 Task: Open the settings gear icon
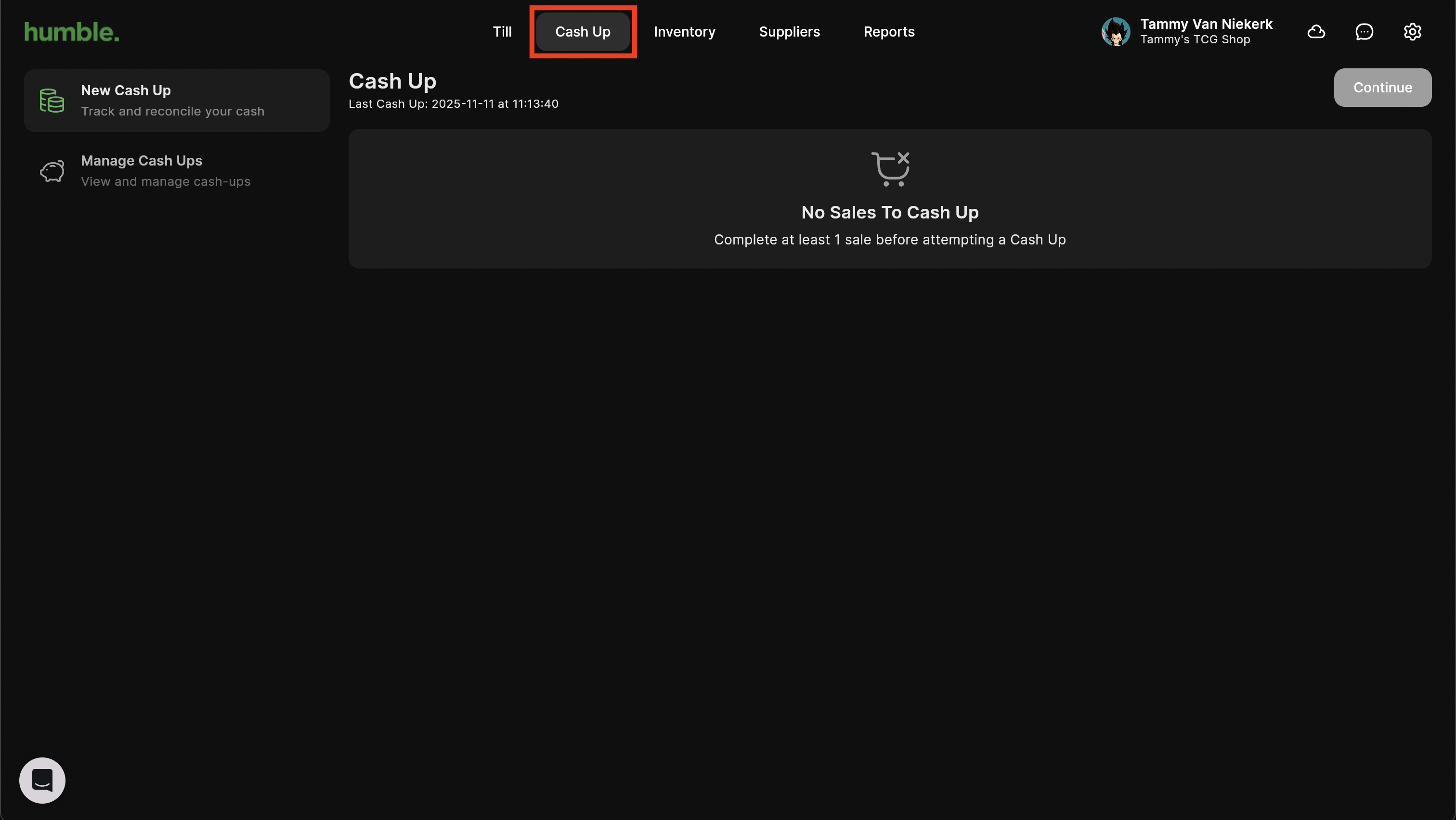click(1412, 32)
